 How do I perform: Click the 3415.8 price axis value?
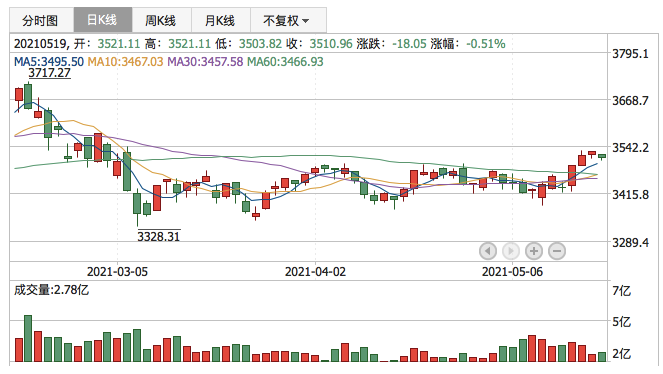pos(630,195)
